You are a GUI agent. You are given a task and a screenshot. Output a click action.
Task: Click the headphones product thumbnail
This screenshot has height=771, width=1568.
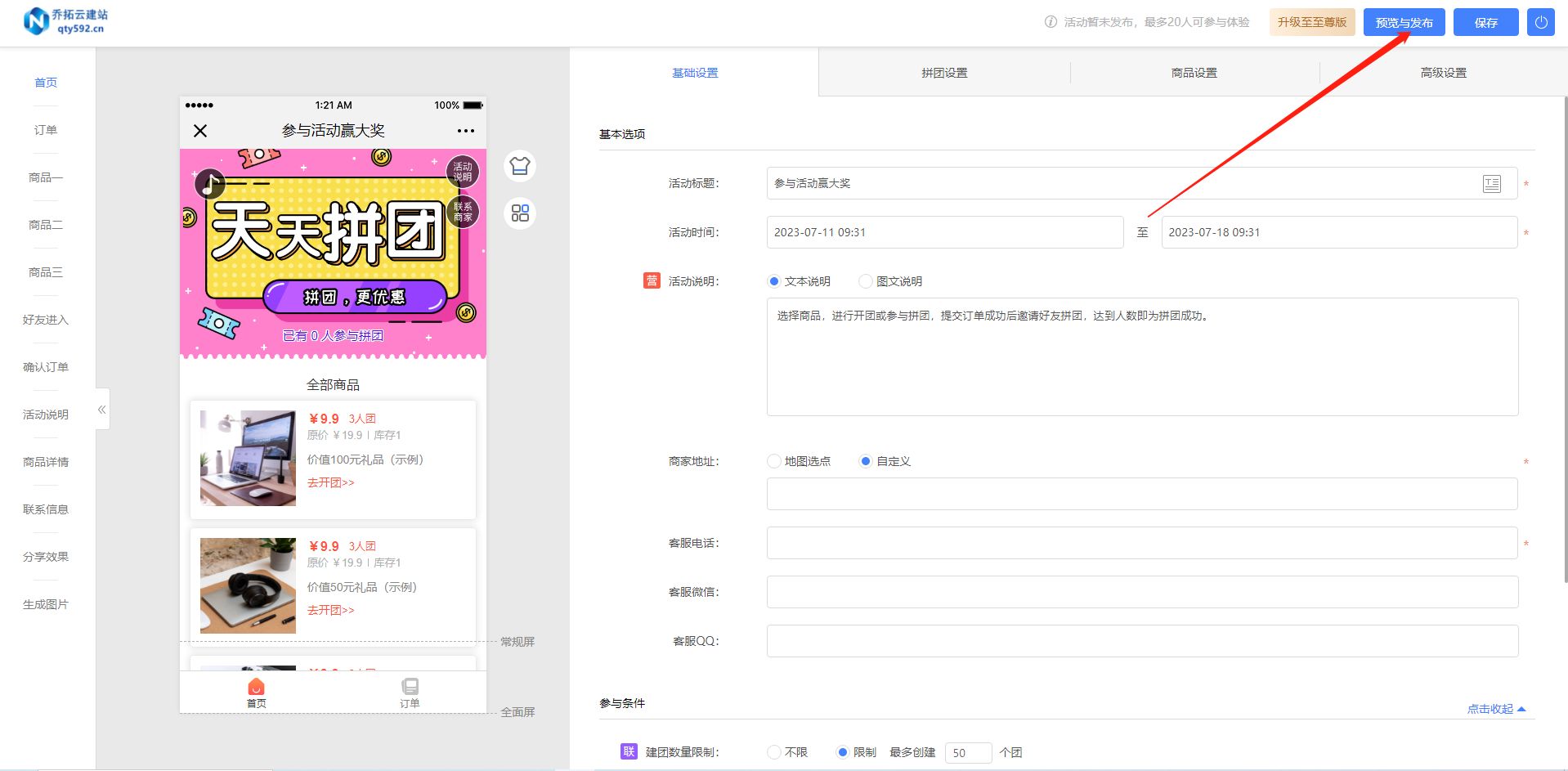(248, 585)
